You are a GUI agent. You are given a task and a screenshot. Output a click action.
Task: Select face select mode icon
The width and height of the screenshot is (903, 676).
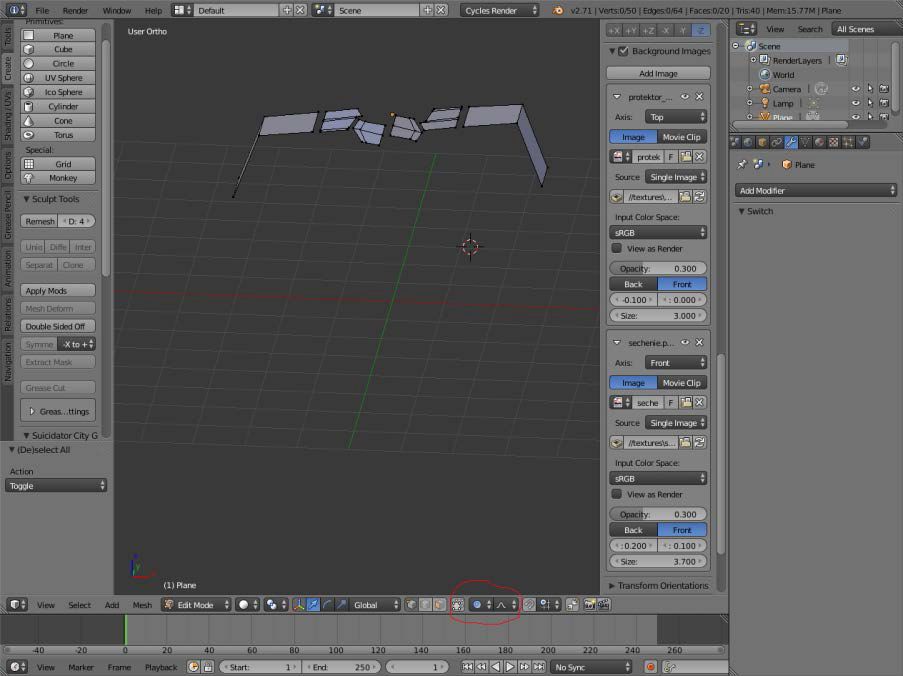(439, 605)
